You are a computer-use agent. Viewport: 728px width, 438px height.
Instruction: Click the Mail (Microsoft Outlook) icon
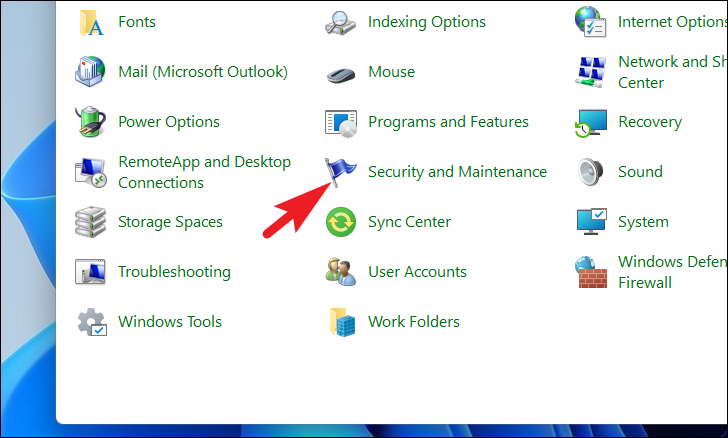(91, 72)
